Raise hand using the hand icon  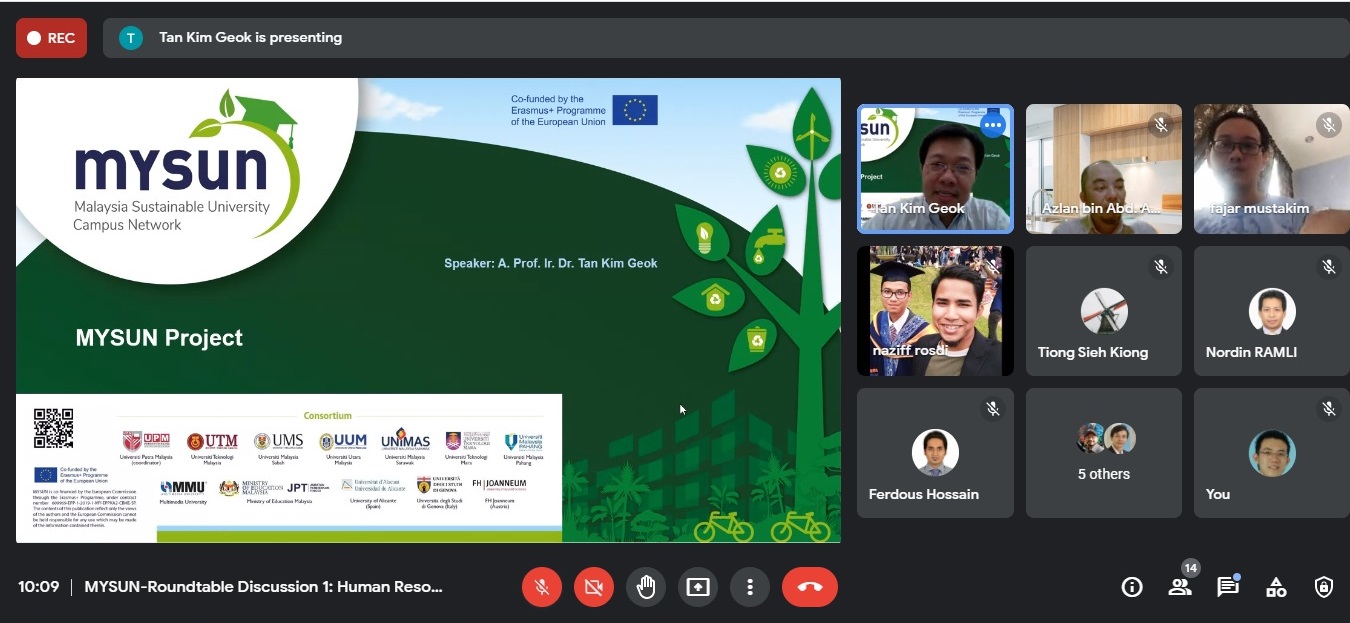coord(646,587)
